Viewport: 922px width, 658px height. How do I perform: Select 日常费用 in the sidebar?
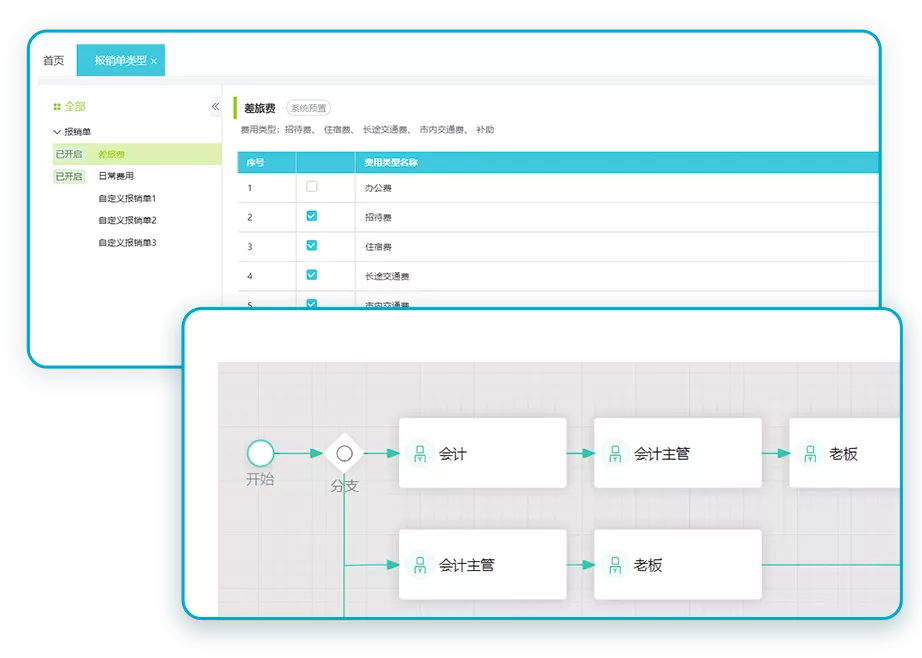click(x=116, y=176)
